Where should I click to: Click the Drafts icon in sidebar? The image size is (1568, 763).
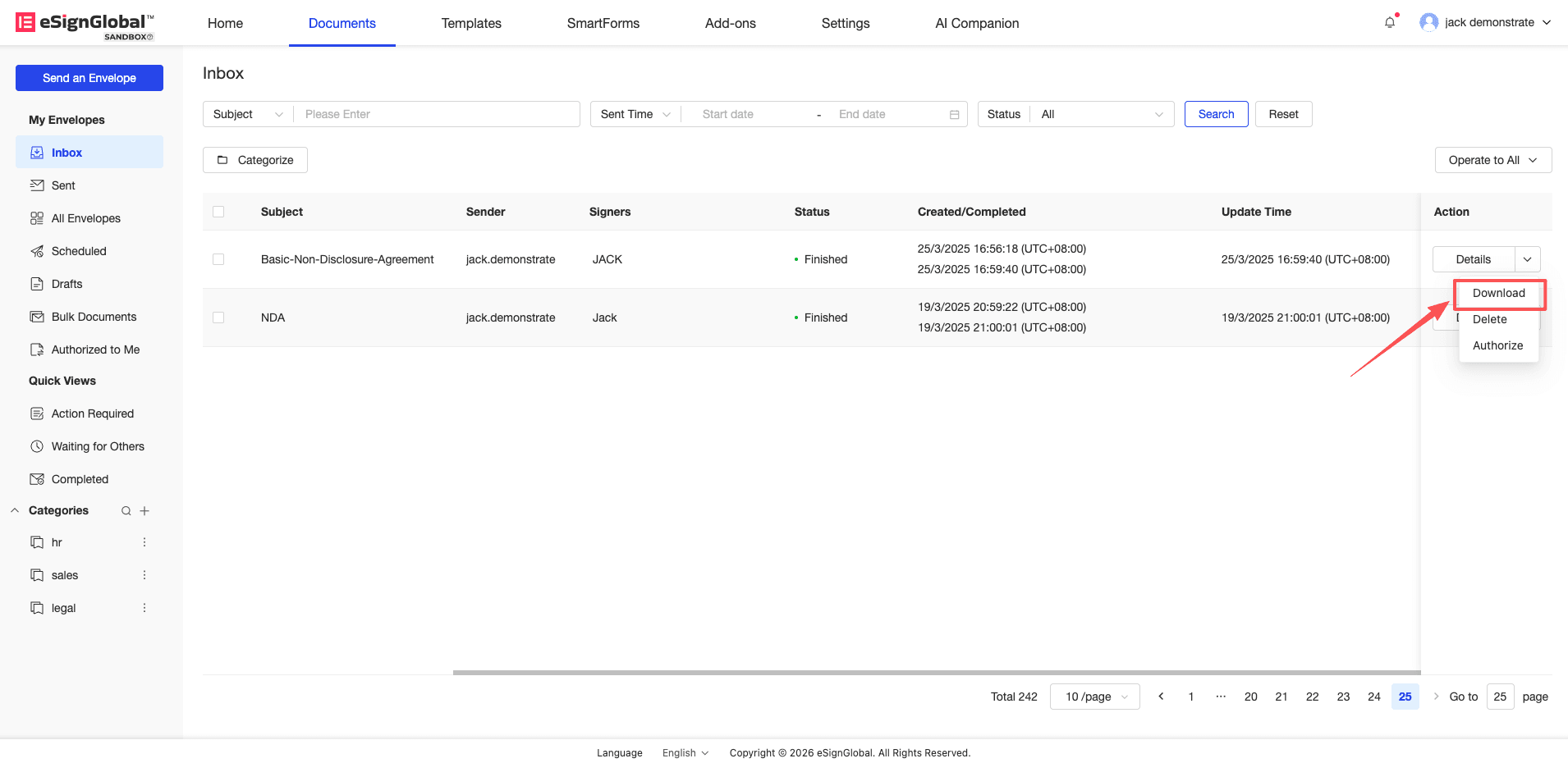click(x=37, y=284)
